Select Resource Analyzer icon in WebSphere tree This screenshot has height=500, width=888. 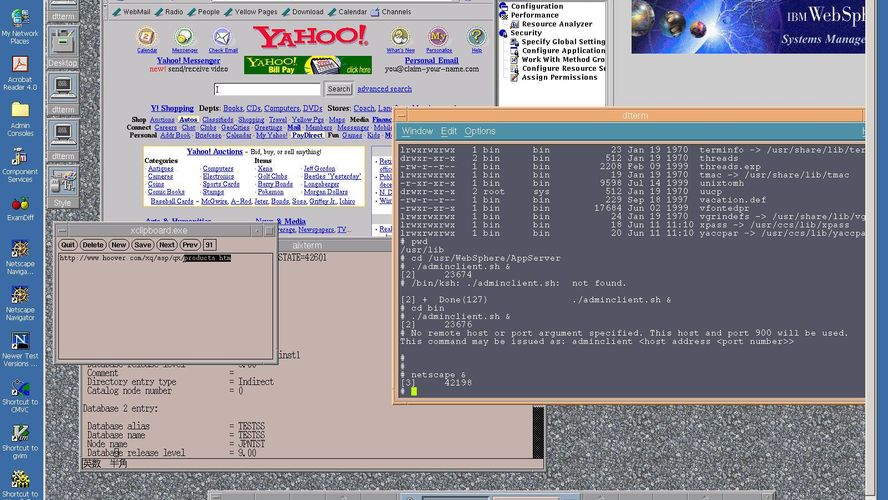tap(515, 24)
